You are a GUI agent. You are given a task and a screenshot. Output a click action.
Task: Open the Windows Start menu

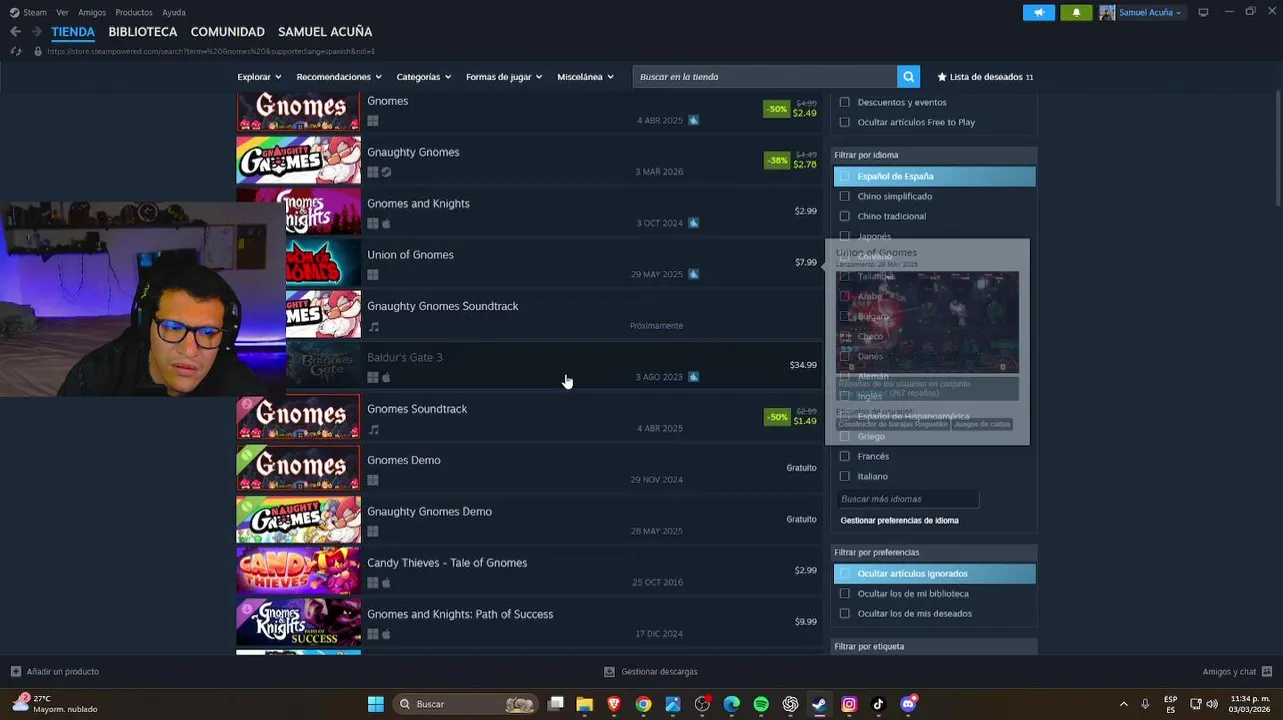point(375,704)
